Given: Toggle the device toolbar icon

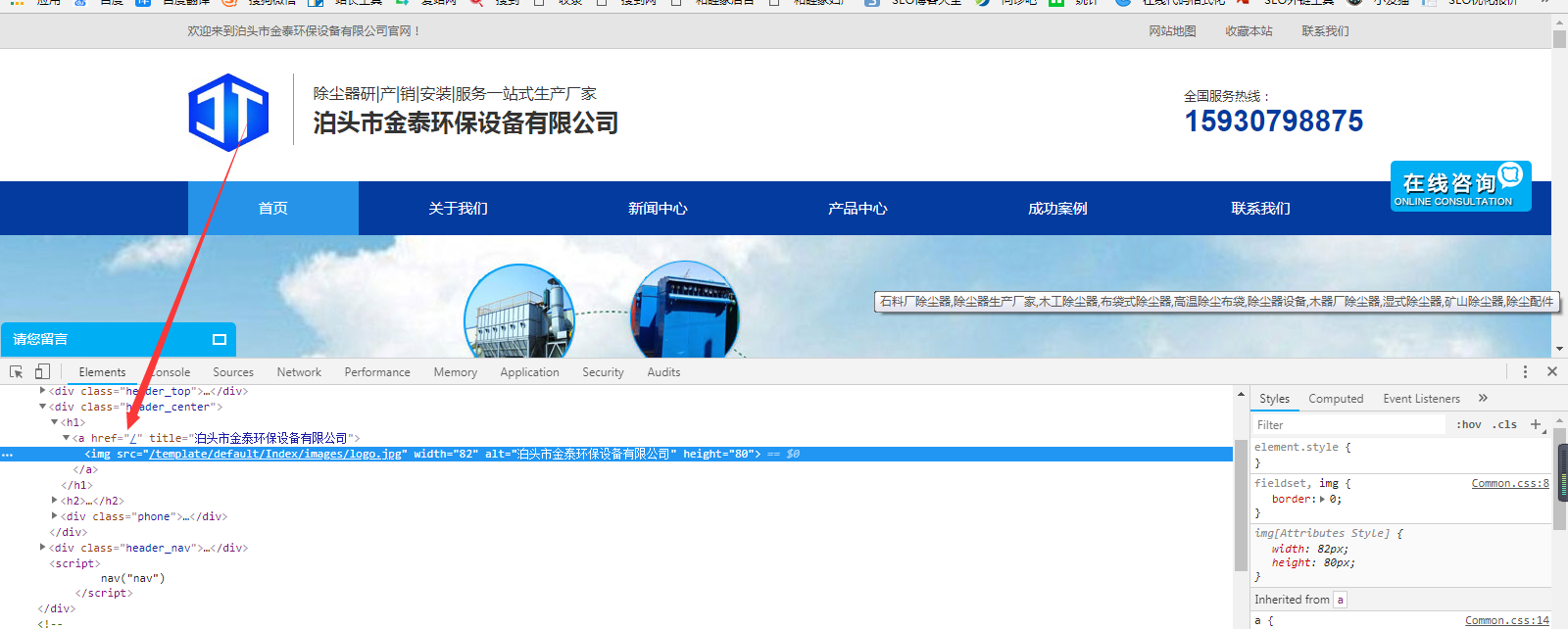Looking at the screenshot, I should click(x=42, y=372).
